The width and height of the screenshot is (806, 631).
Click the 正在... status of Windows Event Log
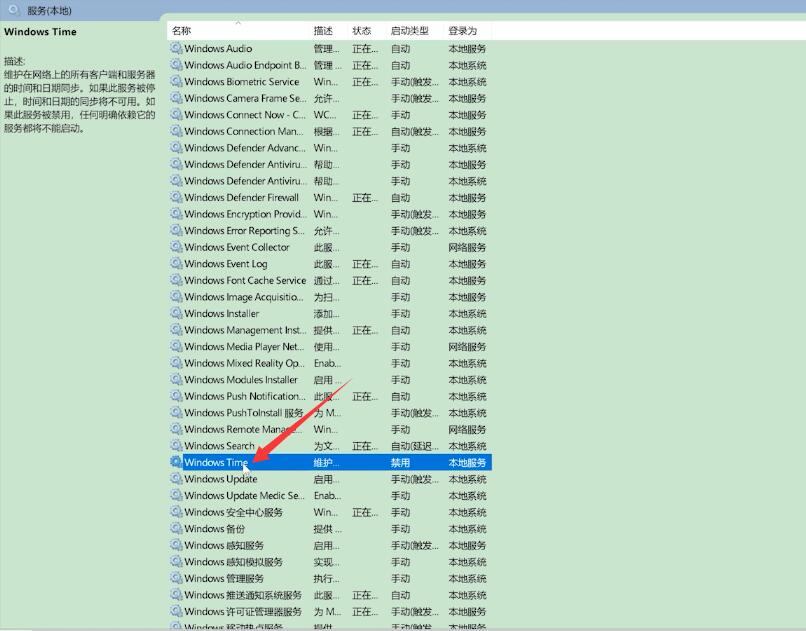(365, 264)
